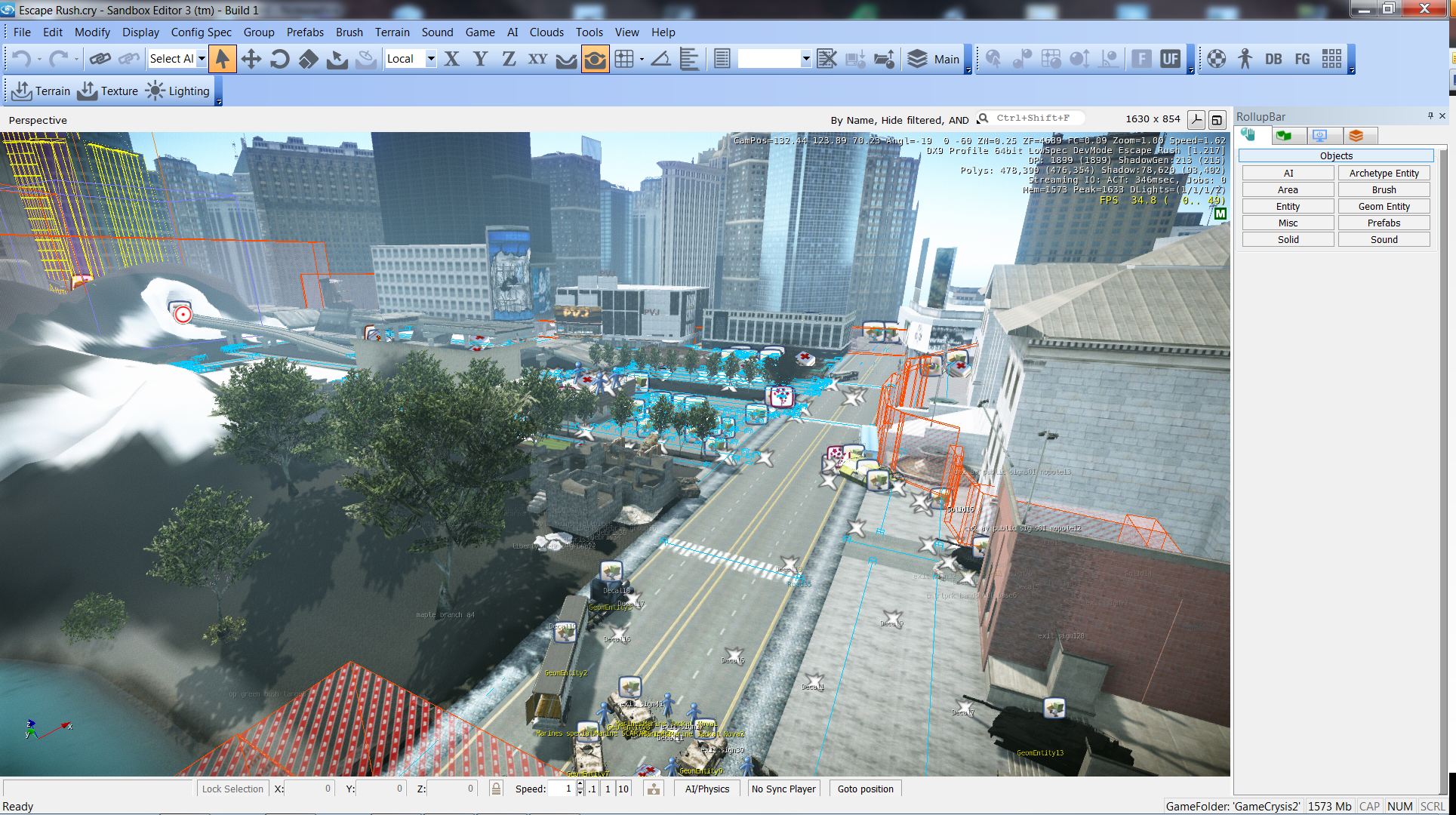Open the Prefabs menu

305,32
